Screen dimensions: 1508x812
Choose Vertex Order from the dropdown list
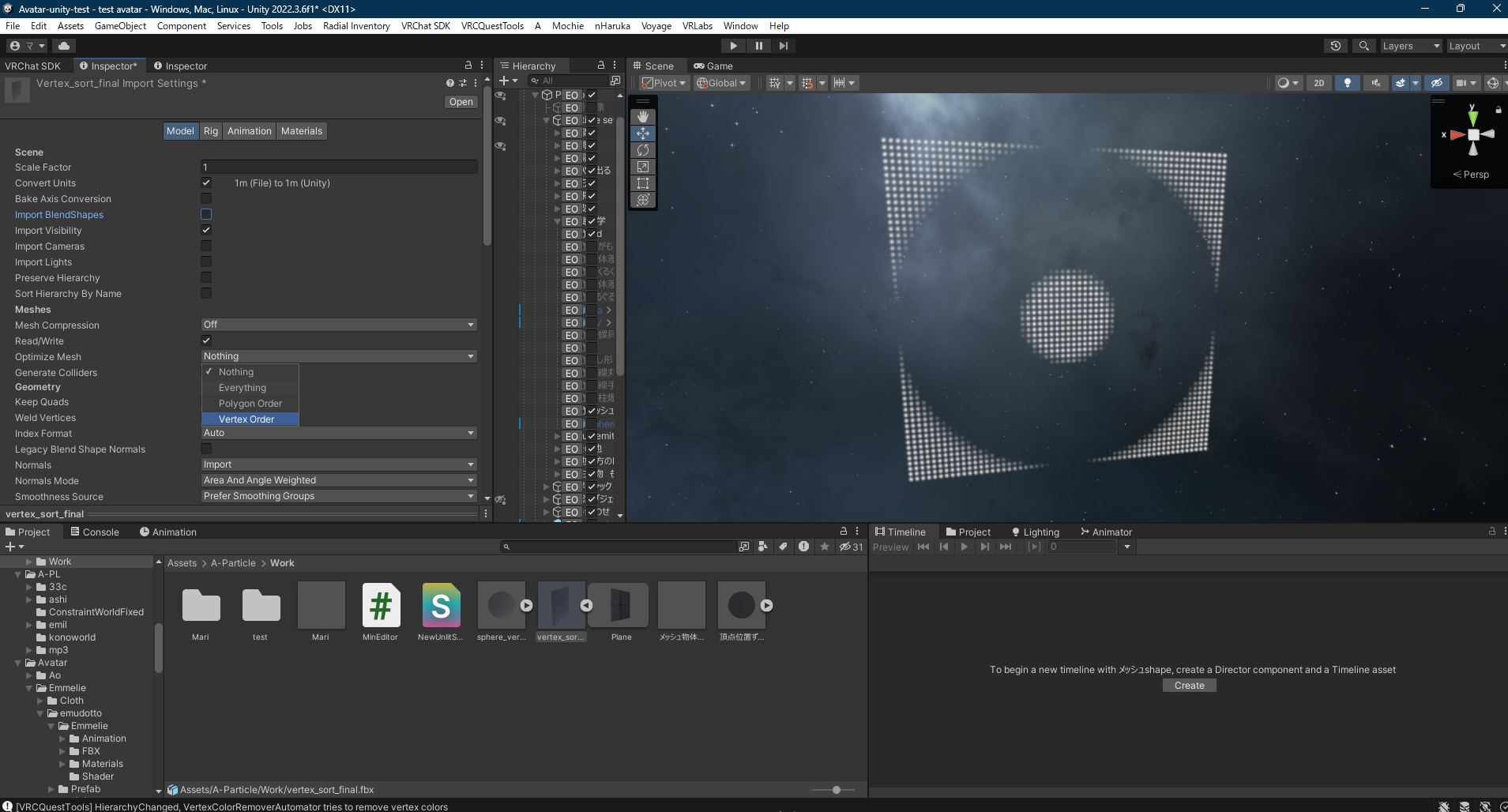click(x=246, y=419)
